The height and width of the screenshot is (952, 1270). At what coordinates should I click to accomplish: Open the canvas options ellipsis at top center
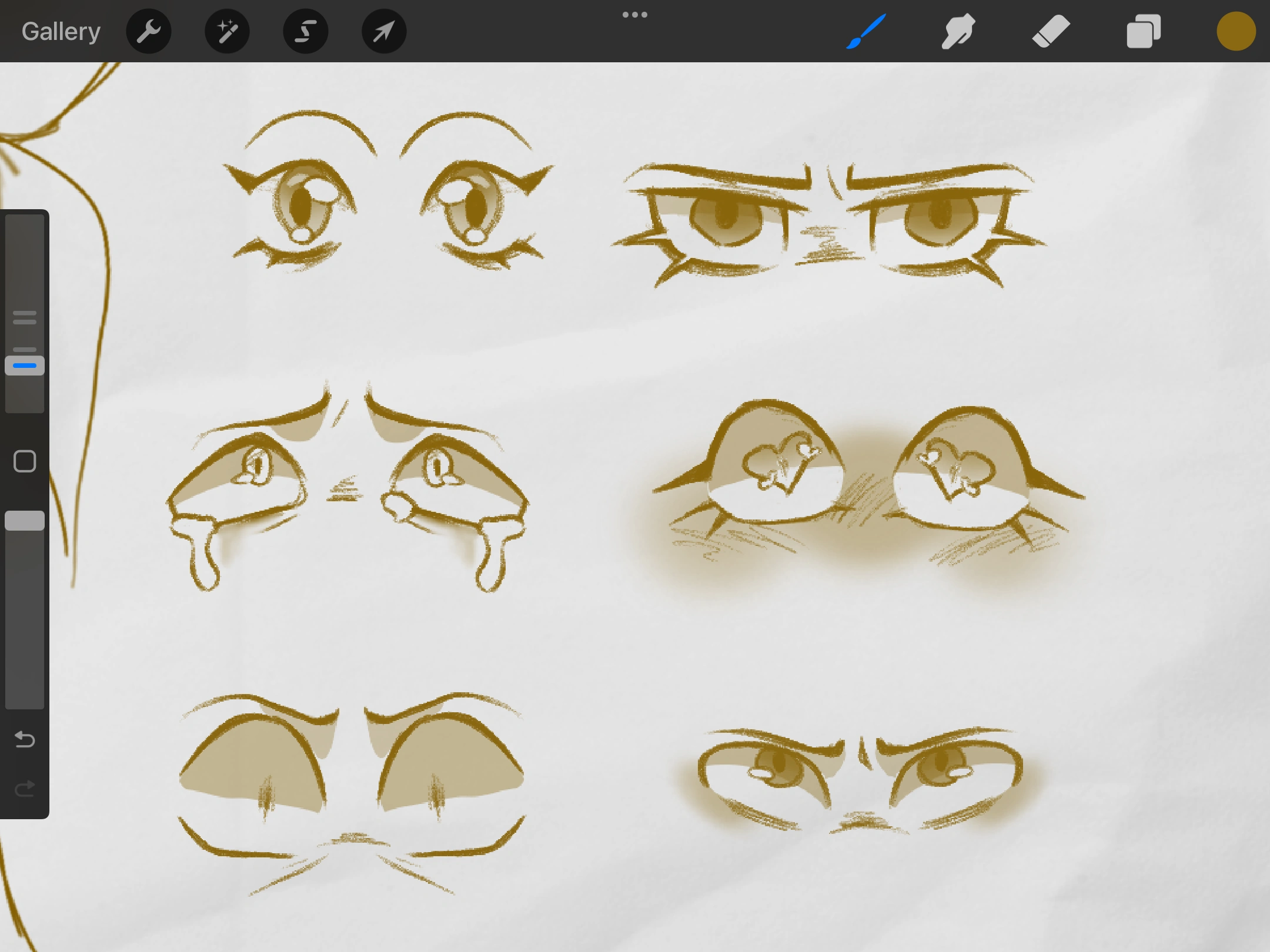coord(635,14)
